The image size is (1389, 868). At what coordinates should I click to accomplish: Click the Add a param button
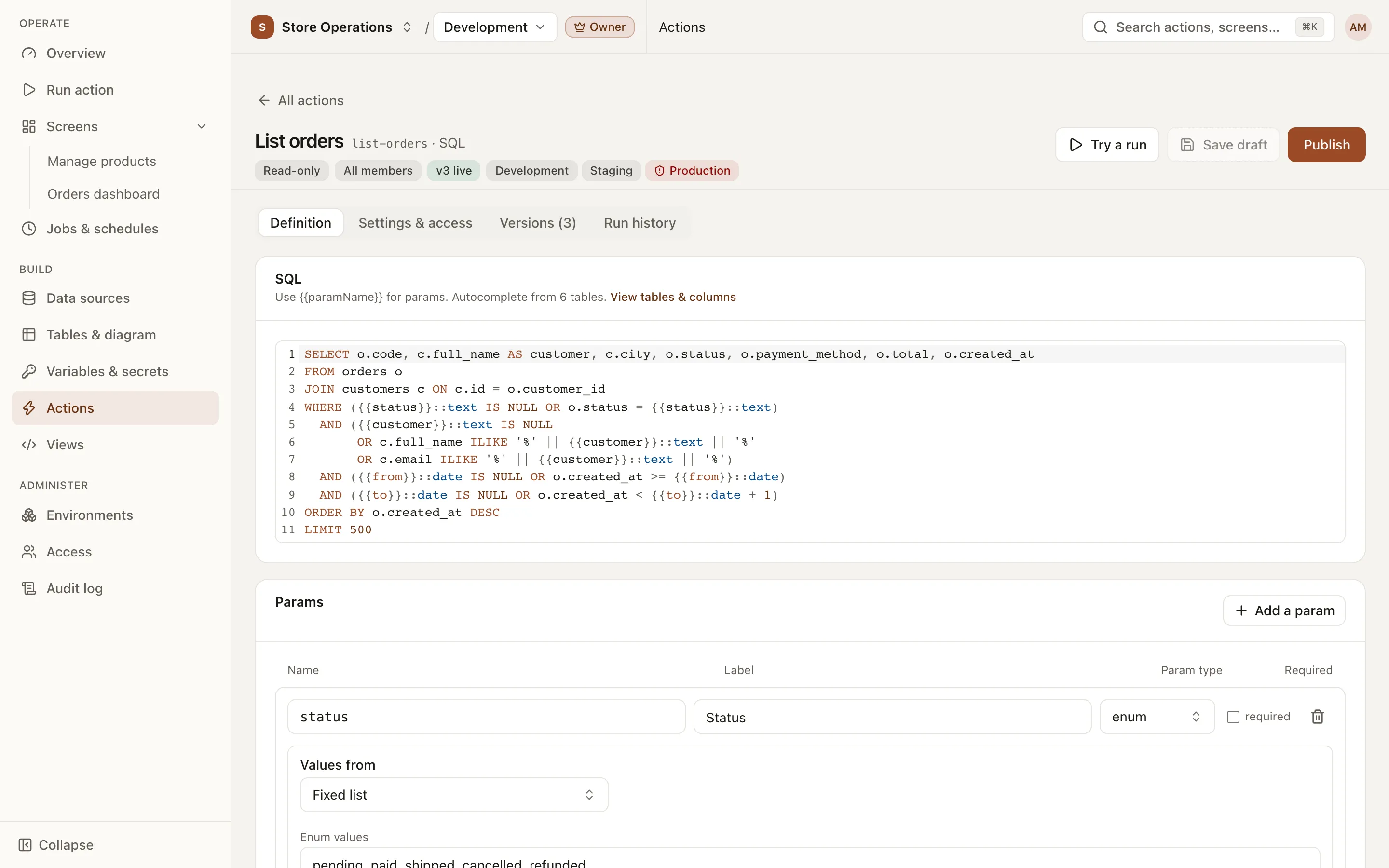pyautogui.click(x=1284, y=610)
